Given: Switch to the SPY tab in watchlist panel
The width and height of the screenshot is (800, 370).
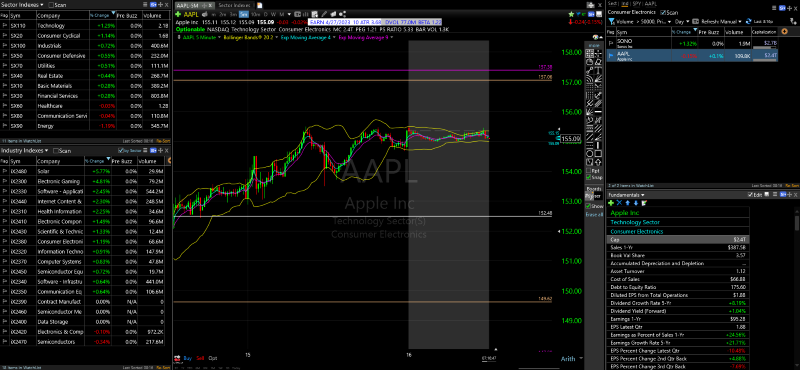Looking at the screenshot, I should (636, 4).
